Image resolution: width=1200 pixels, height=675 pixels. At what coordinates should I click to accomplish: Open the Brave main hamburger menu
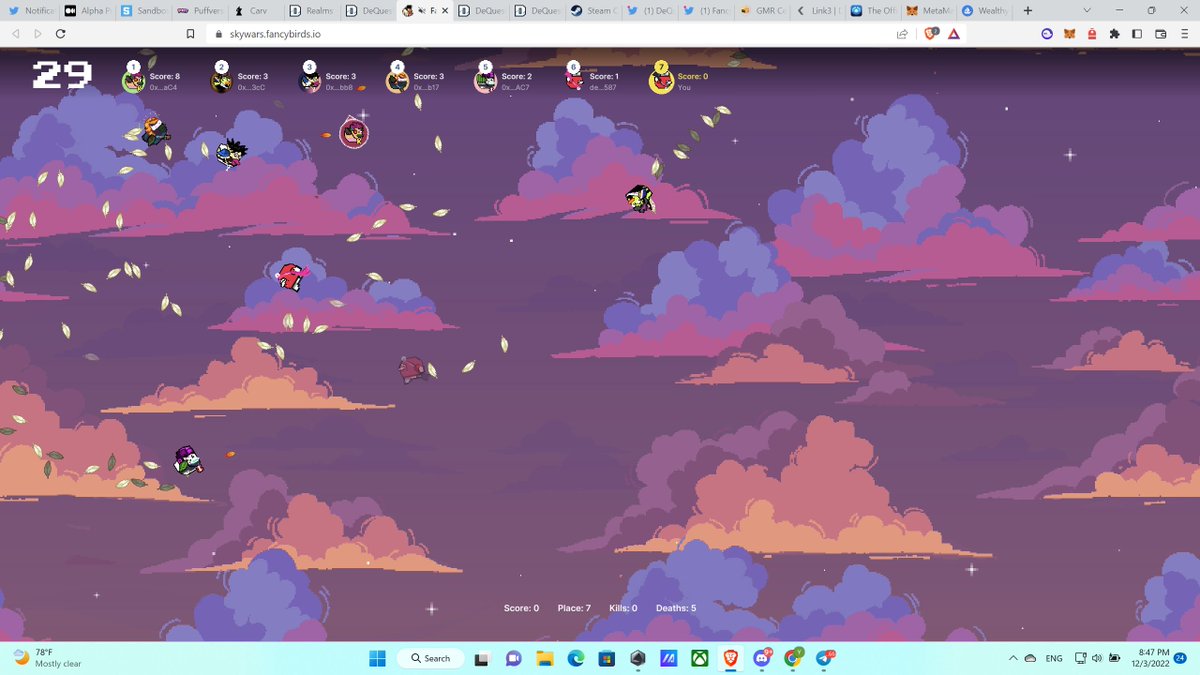point(1185,33)
